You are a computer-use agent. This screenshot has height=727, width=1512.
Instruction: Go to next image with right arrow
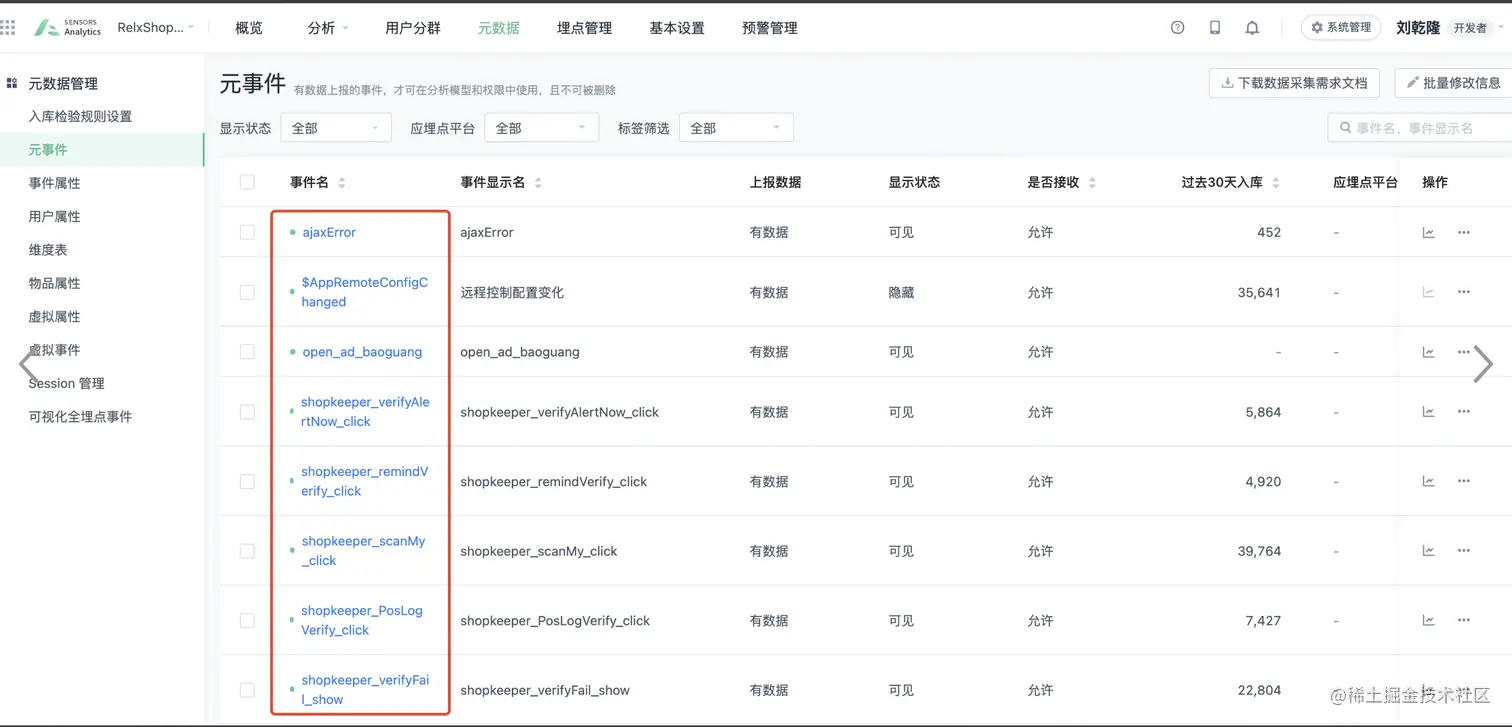1483,364
